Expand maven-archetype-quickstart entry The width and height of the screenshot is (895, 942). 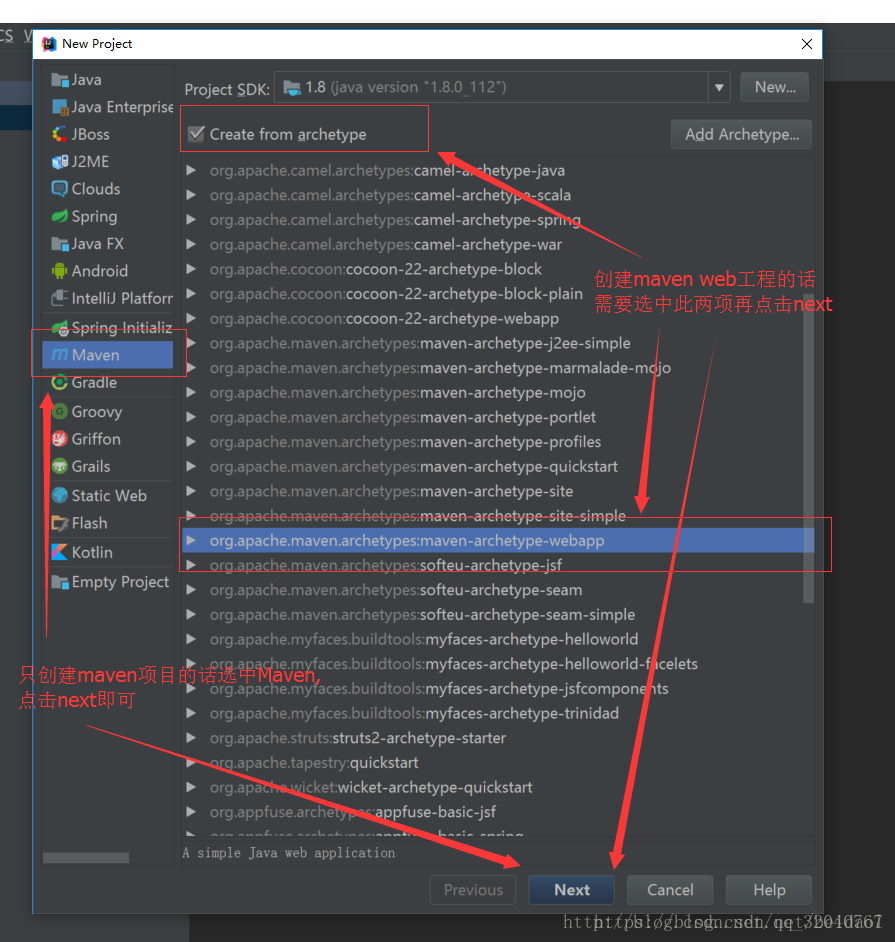[191, 467]
